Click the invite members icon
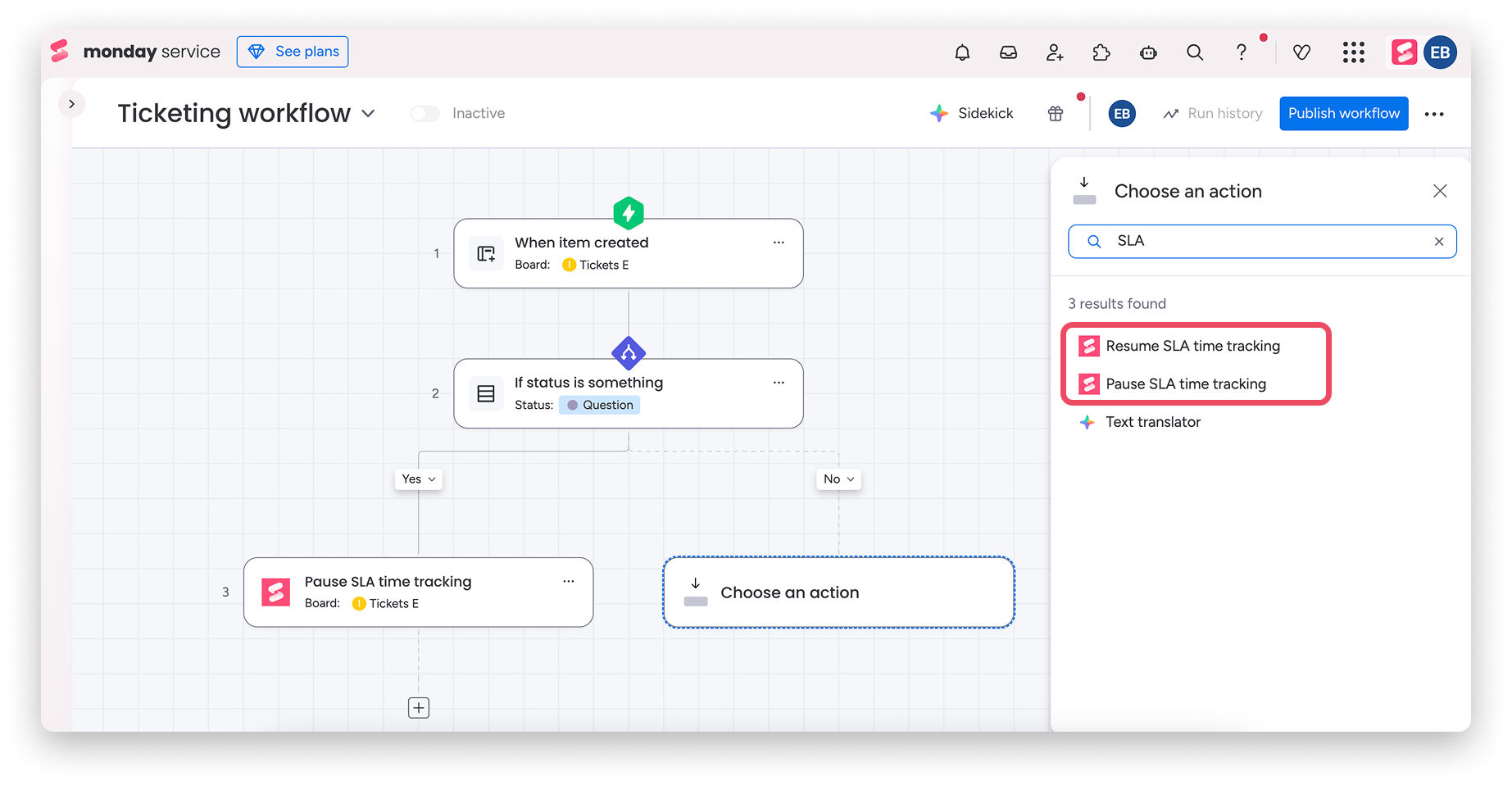Viewport: 1512px width, 785px height. (x=1055, y=52)
